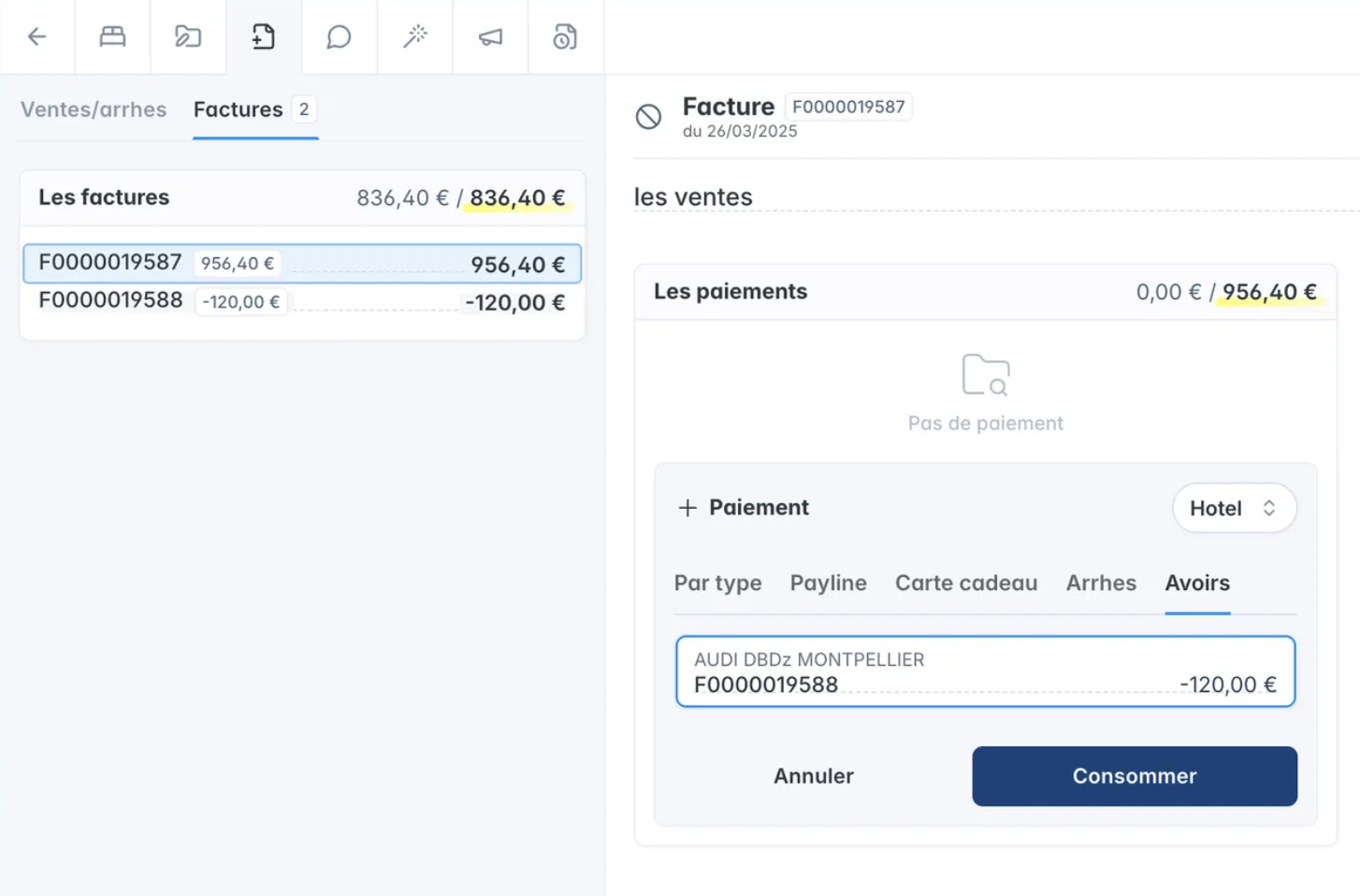The height and width of the screenshot is (896, 1360).
Task: Click the Annuler button
Action: tap(814, 776)
